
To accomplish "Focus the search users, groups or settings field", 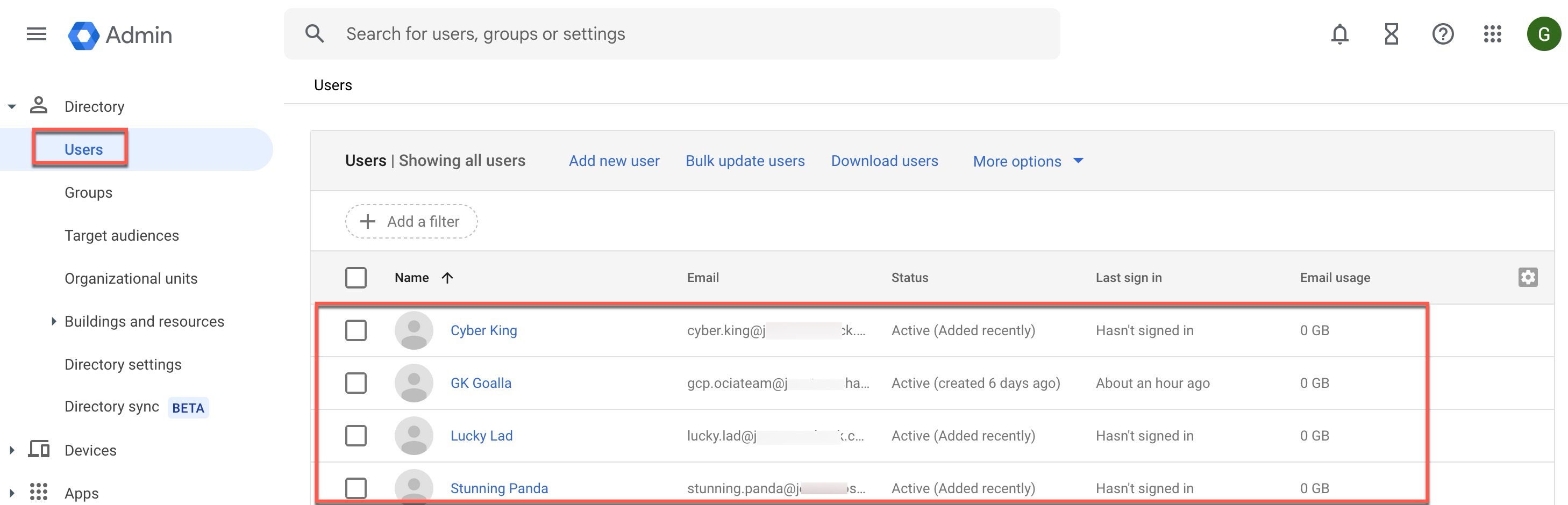I will [669, 34].
